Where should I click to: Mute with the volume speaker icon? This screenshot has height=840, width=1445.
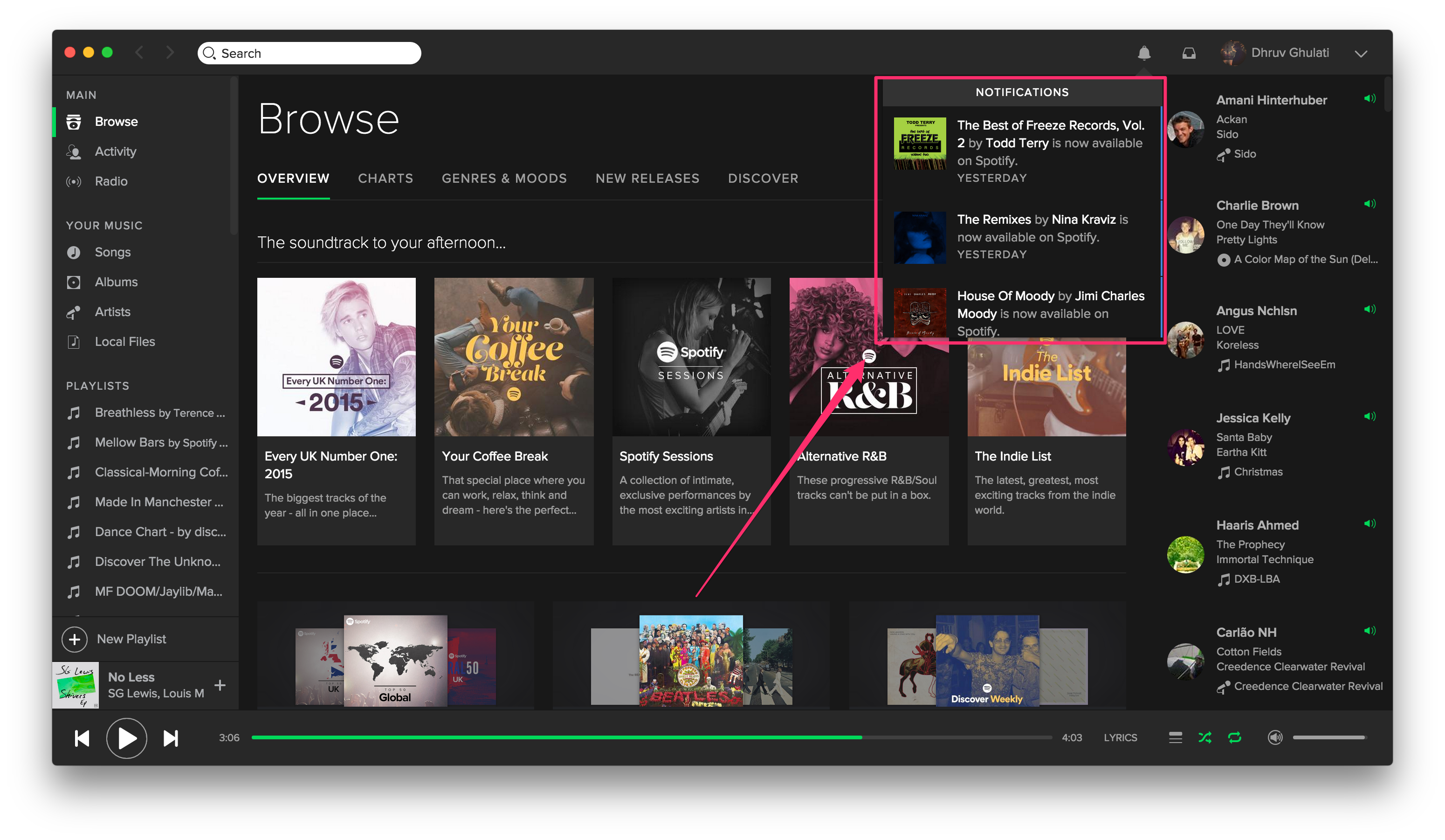[1274, 738]
